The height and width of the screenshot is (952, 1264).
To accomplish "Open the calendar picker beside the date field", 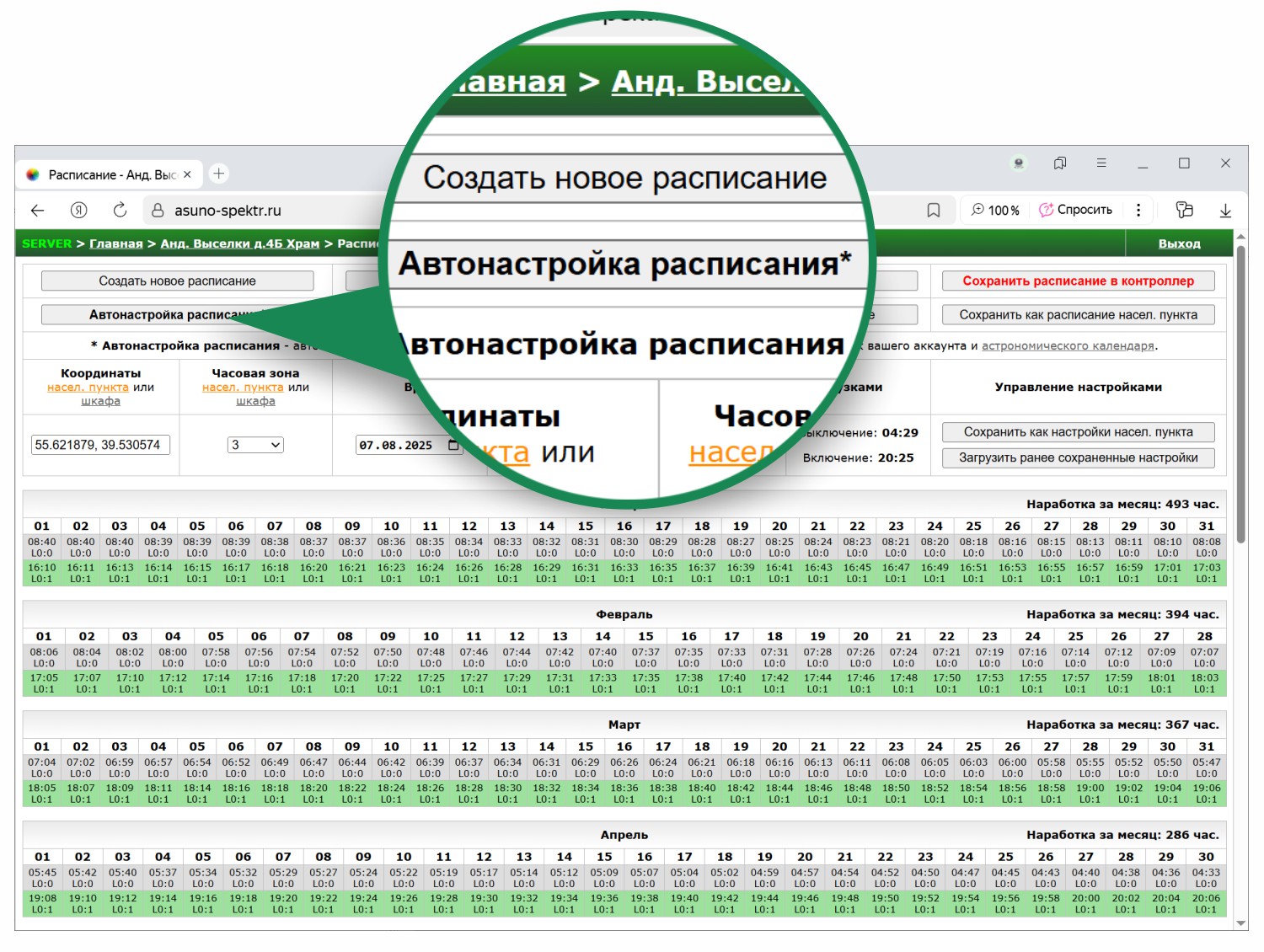I will pos(455,445).
